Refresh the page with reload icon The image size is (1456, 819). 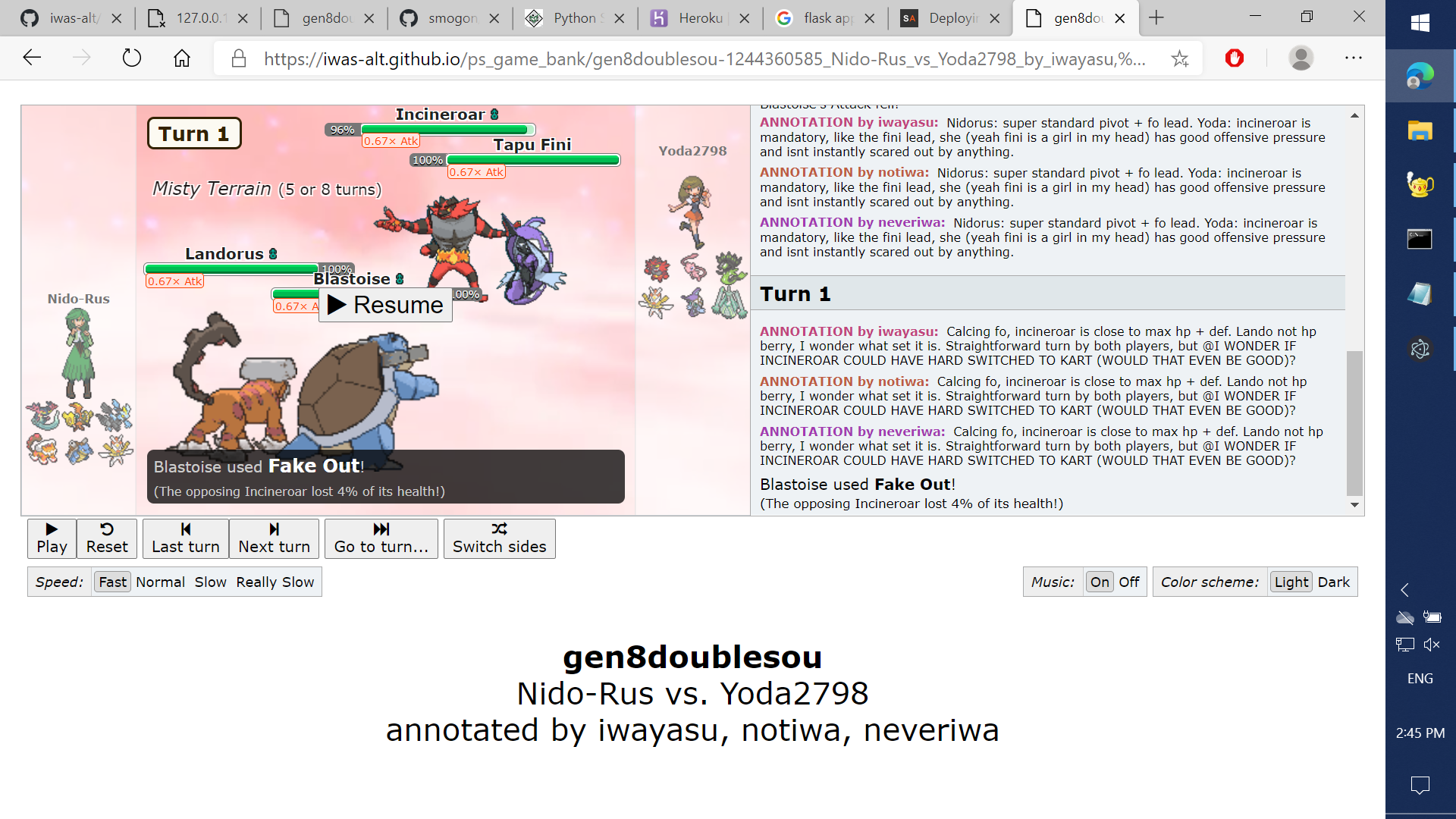coord(132,58)
